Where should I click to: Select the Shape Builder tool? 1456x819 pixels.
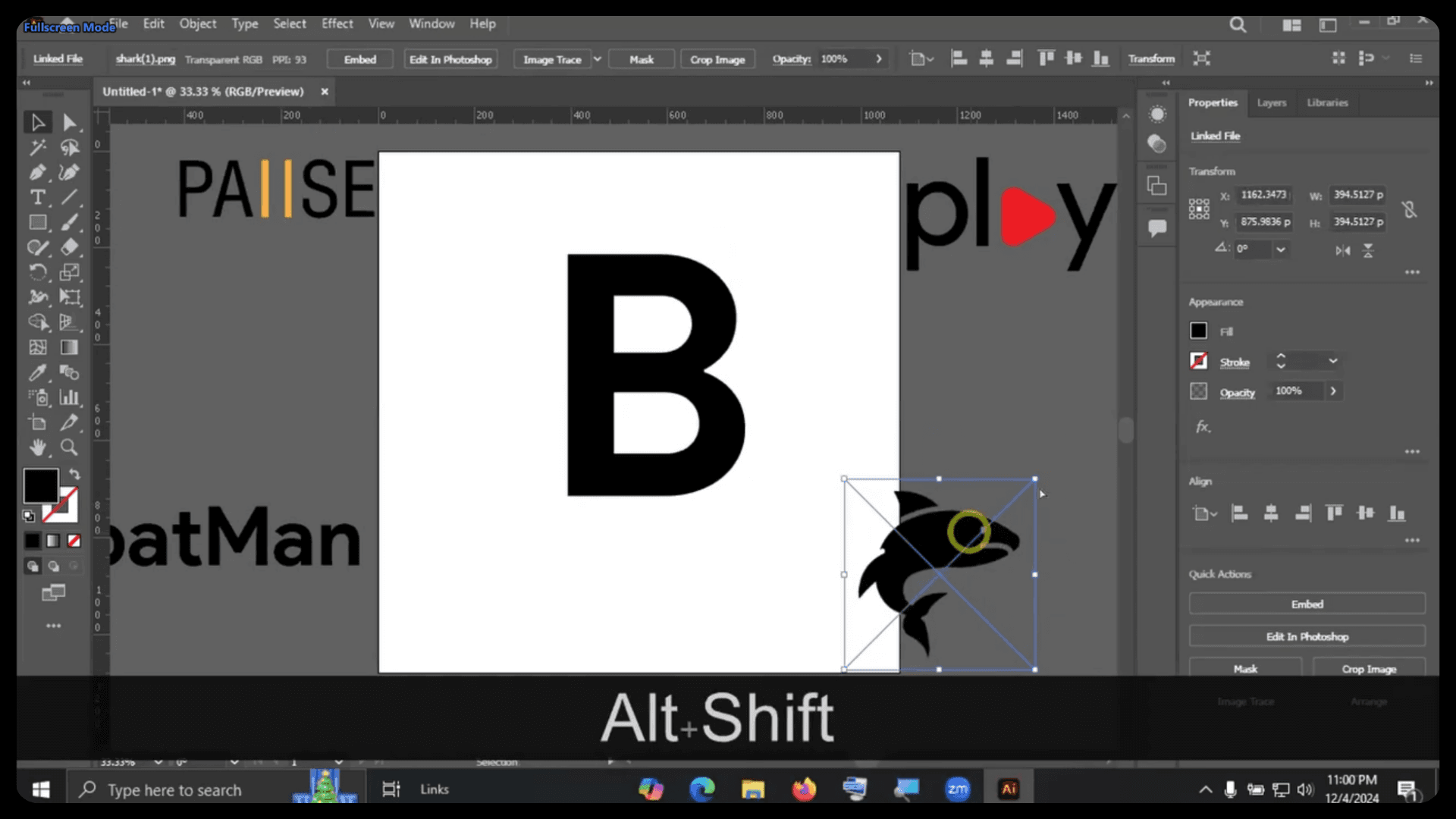pyautogui.click(x=37, y=322)
